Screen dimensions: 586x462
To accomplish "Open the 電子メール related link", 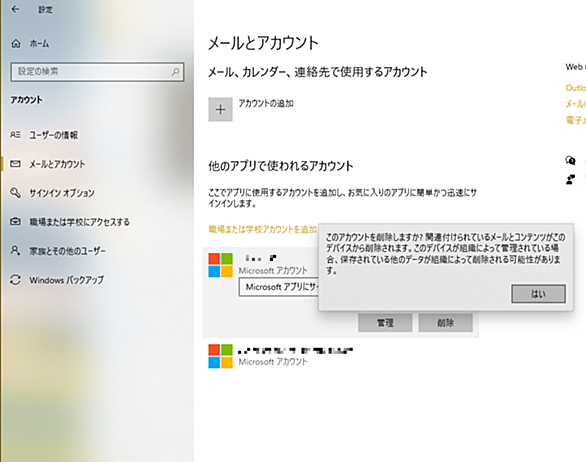I will point(576,120).
